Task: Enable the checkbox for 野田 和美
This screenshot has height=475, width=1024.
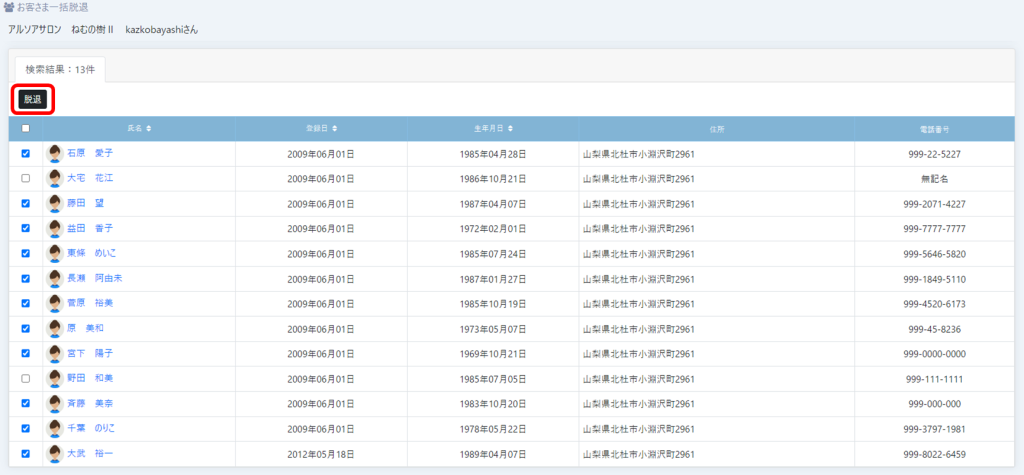Action: click(x=26, y=379)
